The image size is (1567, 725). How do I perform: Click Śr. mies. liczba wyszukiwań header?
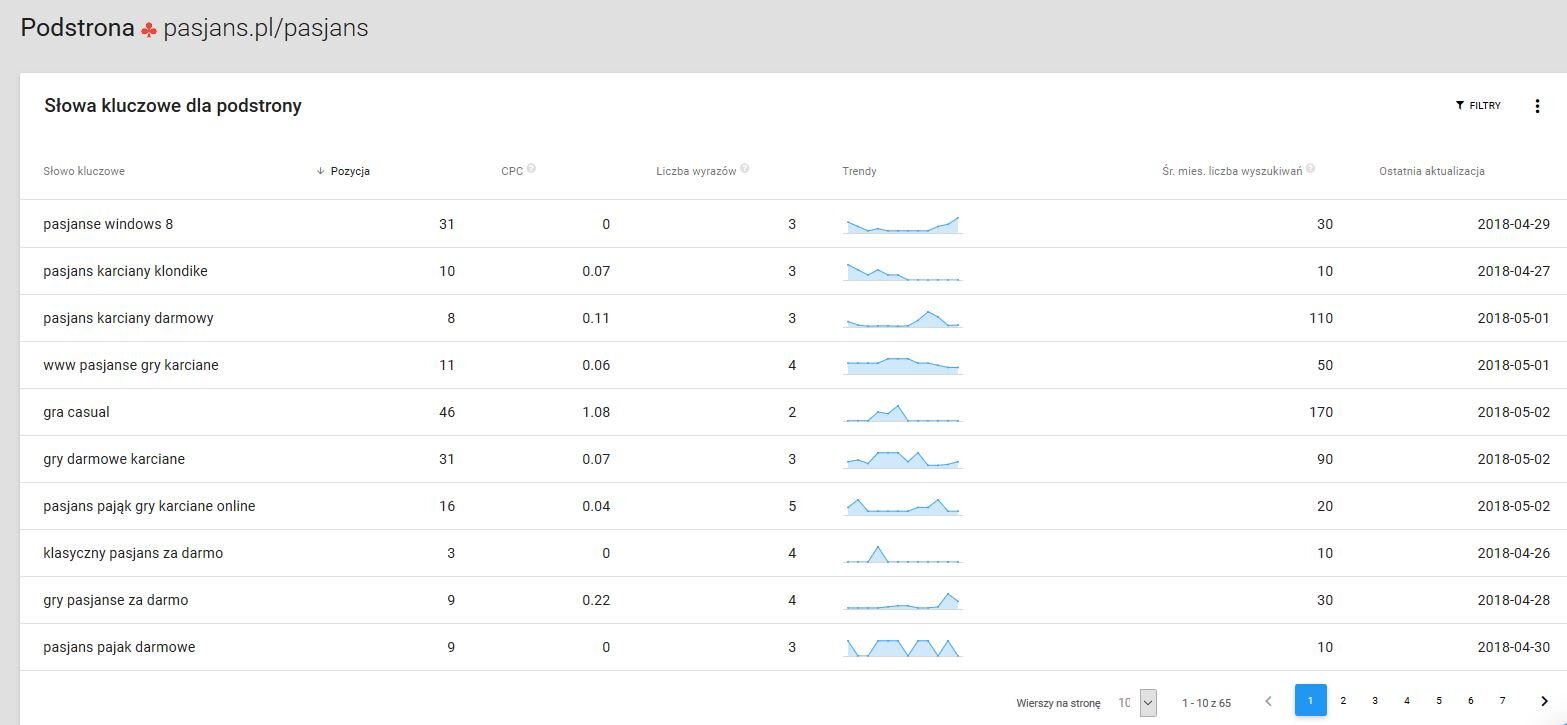pyautogui.click(x=1232, y=171)
